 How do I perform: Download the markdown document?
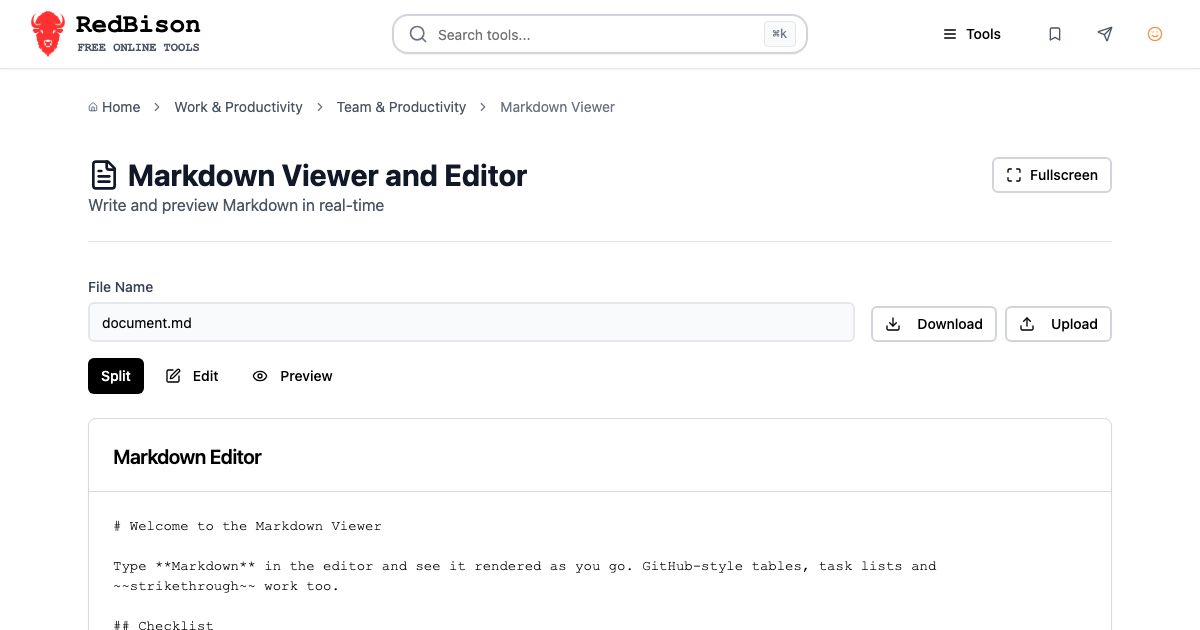coord(934,324)
